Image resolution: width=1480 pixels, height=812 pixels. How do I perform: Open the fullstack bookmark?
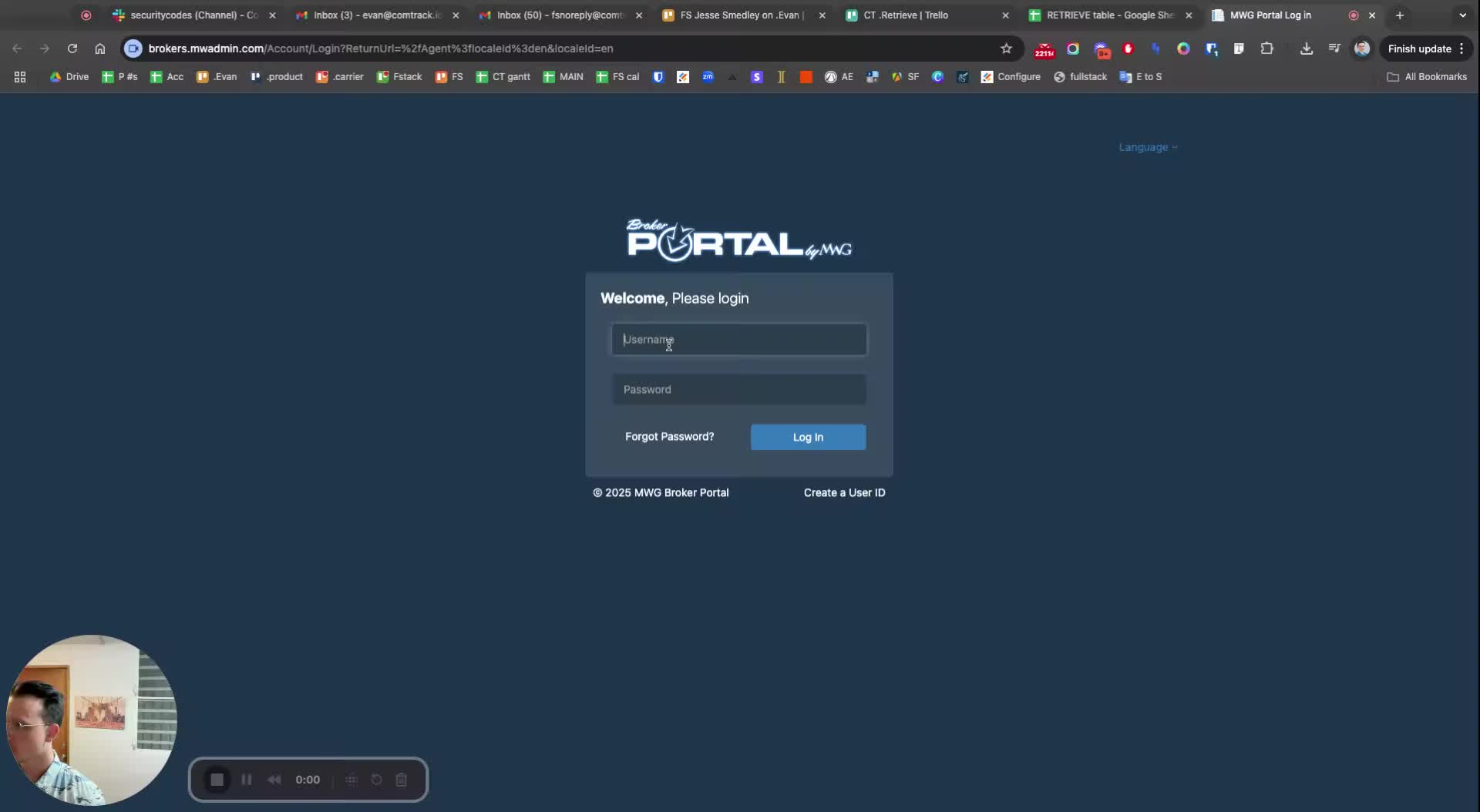point(1080,77)
